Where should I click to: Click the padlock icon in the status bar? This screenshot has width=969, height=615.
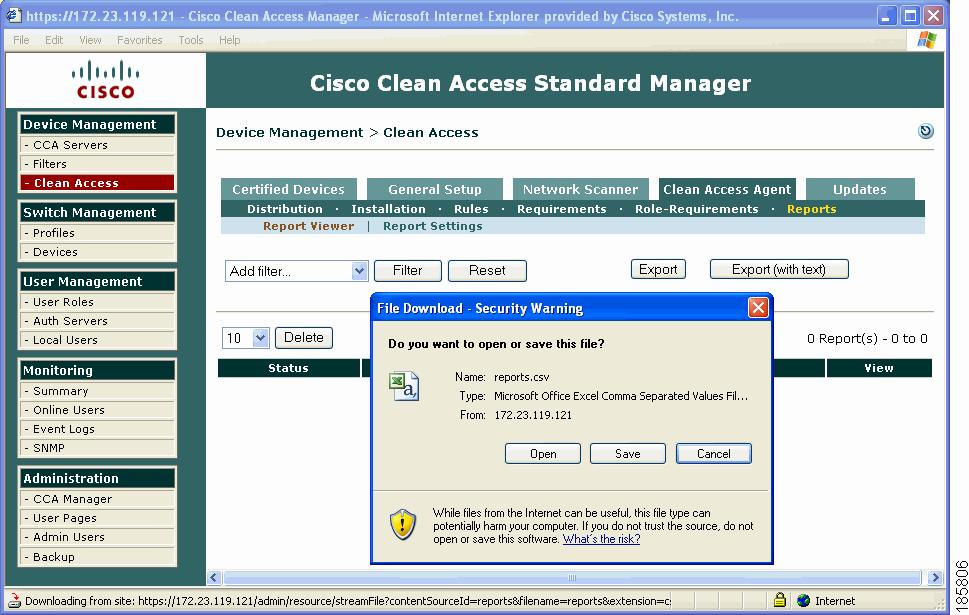[779, 600]
